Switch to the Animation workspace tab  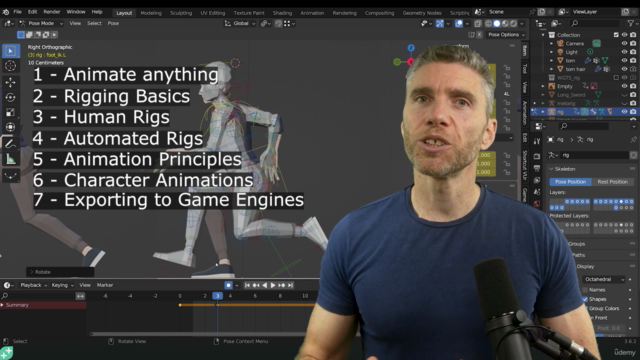[x=312, y=13]
